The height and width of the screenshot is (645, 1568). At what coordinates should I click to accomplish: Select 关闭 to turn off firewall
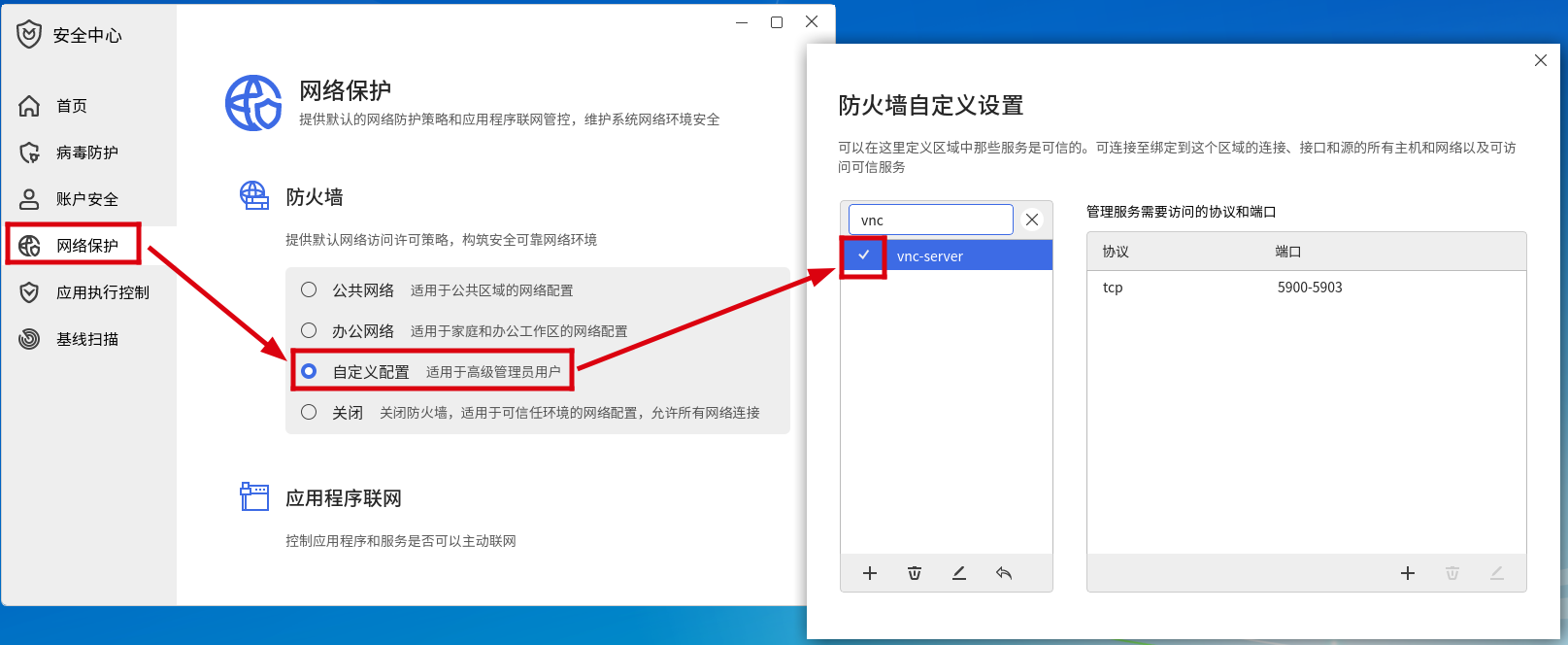coord(309,412)
